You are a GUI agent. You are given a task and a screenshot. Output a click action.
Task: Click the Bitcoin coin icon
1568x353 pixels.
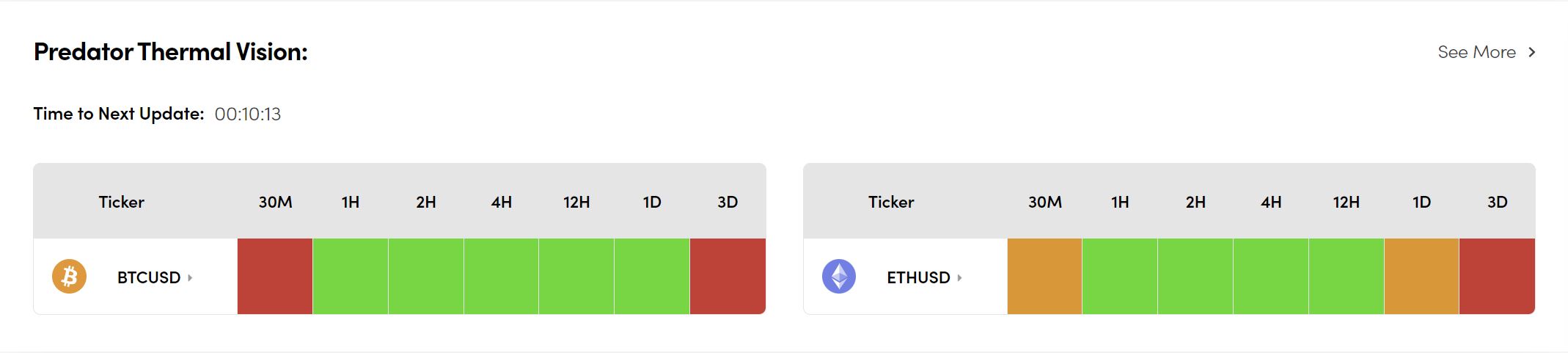(69, 277)
